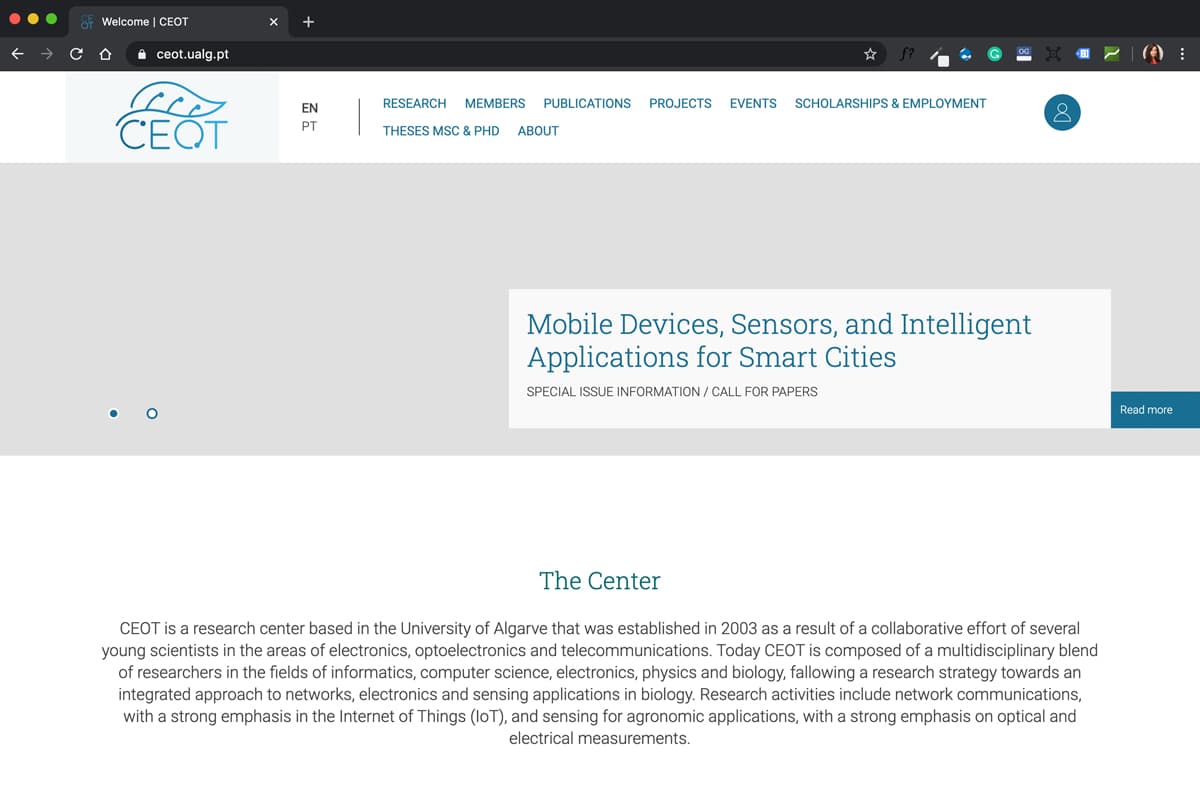Click the Read more button
The height and width of the screenshot is (800, 1200).
tap(1146, 410)
